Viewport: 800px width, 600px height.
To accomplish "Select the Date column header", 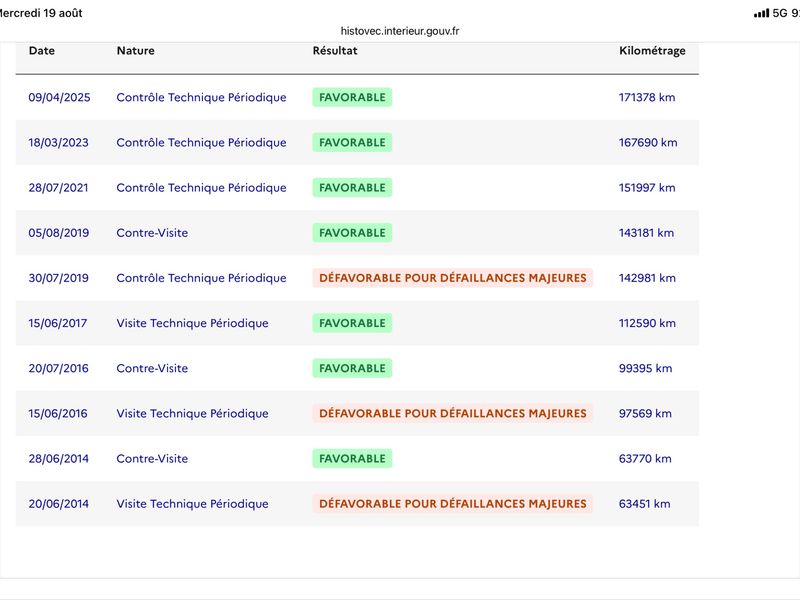I will pyautogui.click(x=42, y=51).
